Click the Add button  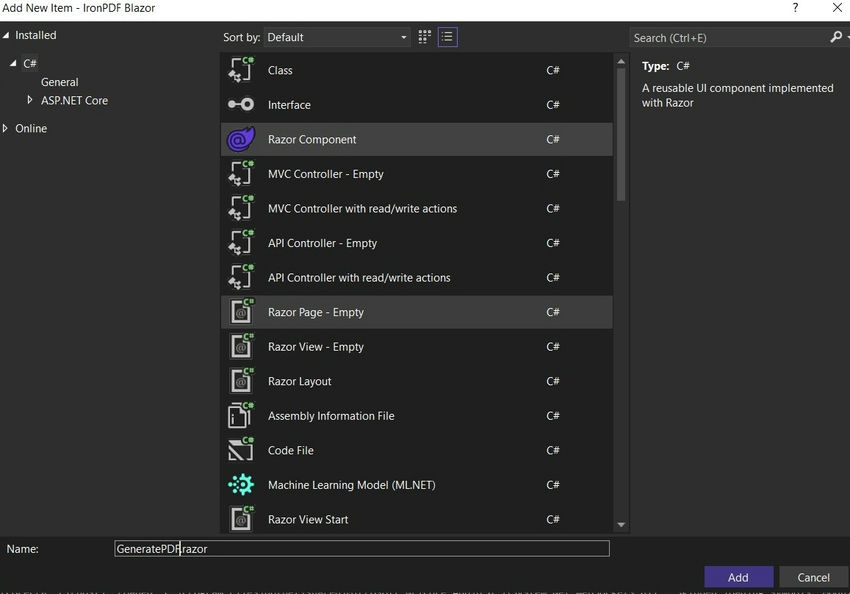(x=739, y=577)
